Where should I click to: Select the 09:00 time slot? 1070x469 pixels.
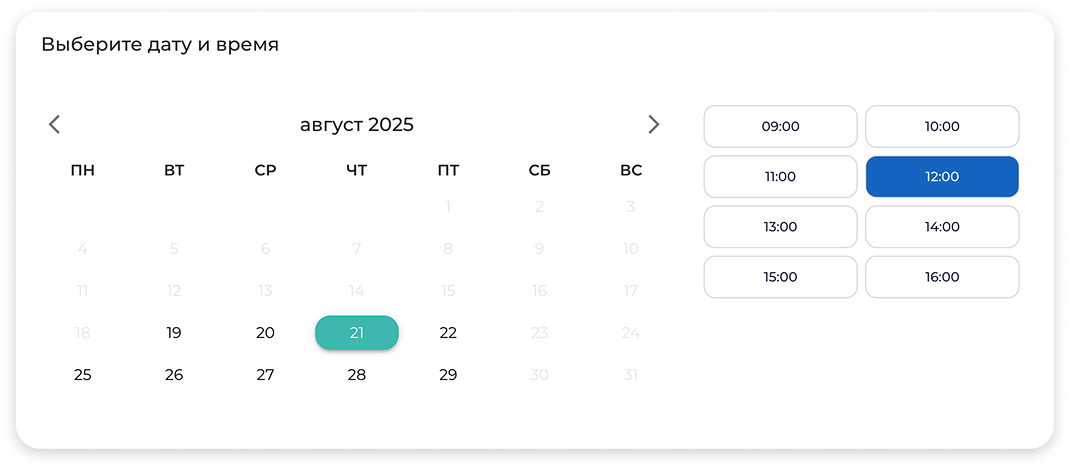click(x=780, y=126)
